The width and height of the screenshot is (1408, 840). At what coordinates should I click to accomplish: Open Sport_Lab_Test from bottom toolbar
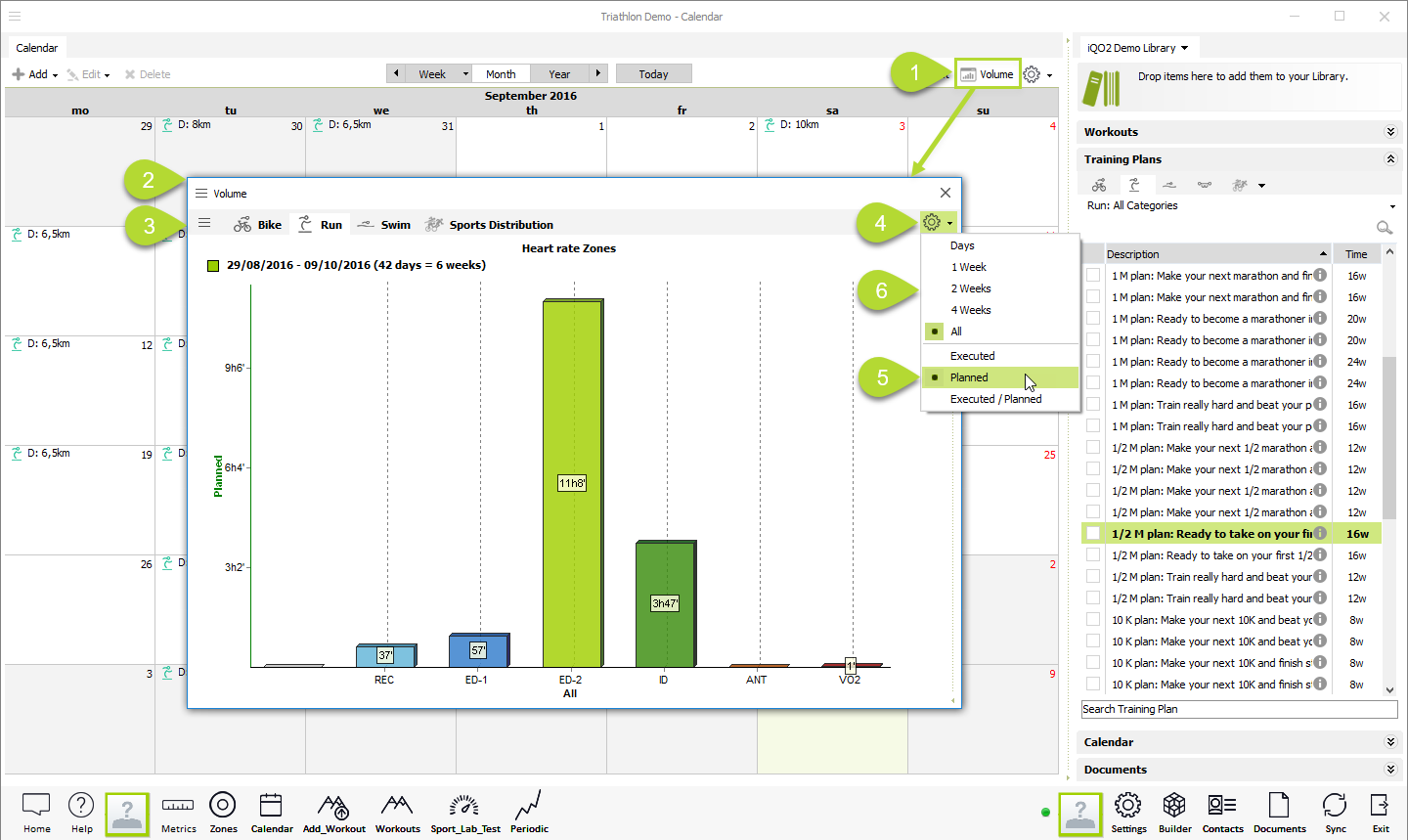click(x=464, y=812)
